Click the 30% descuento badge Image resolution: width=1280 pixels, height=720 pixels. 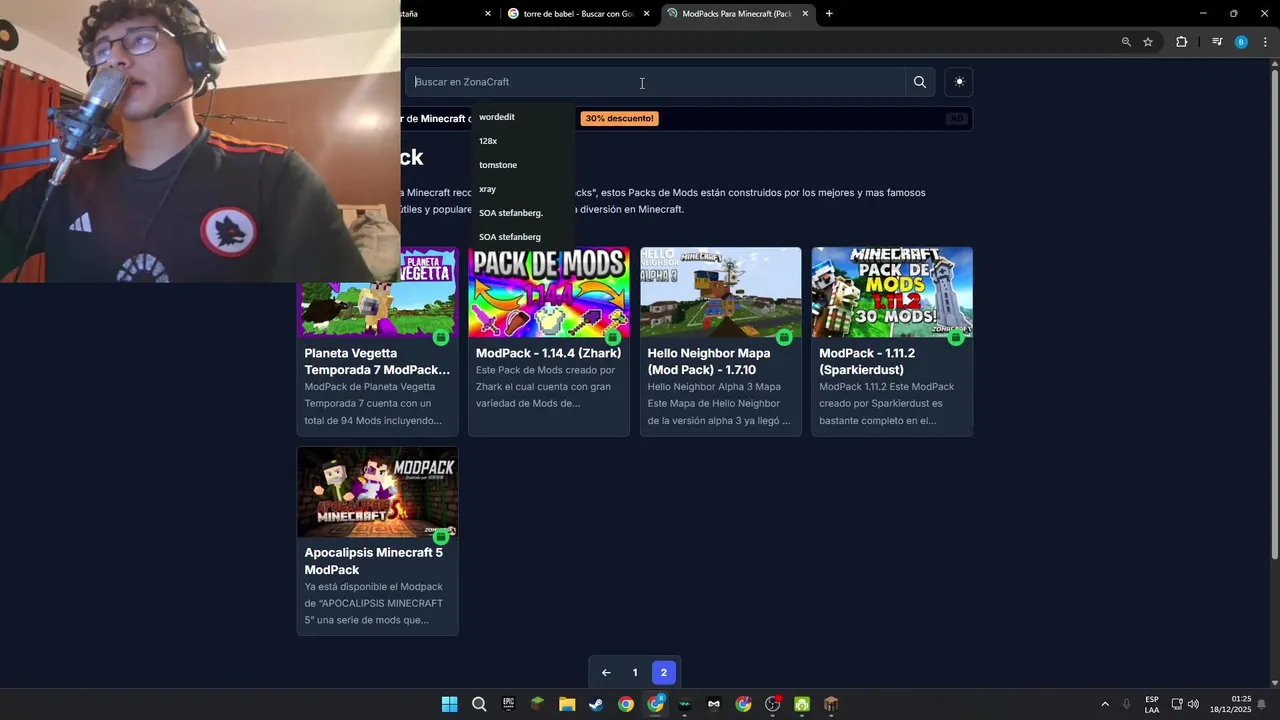619,118
